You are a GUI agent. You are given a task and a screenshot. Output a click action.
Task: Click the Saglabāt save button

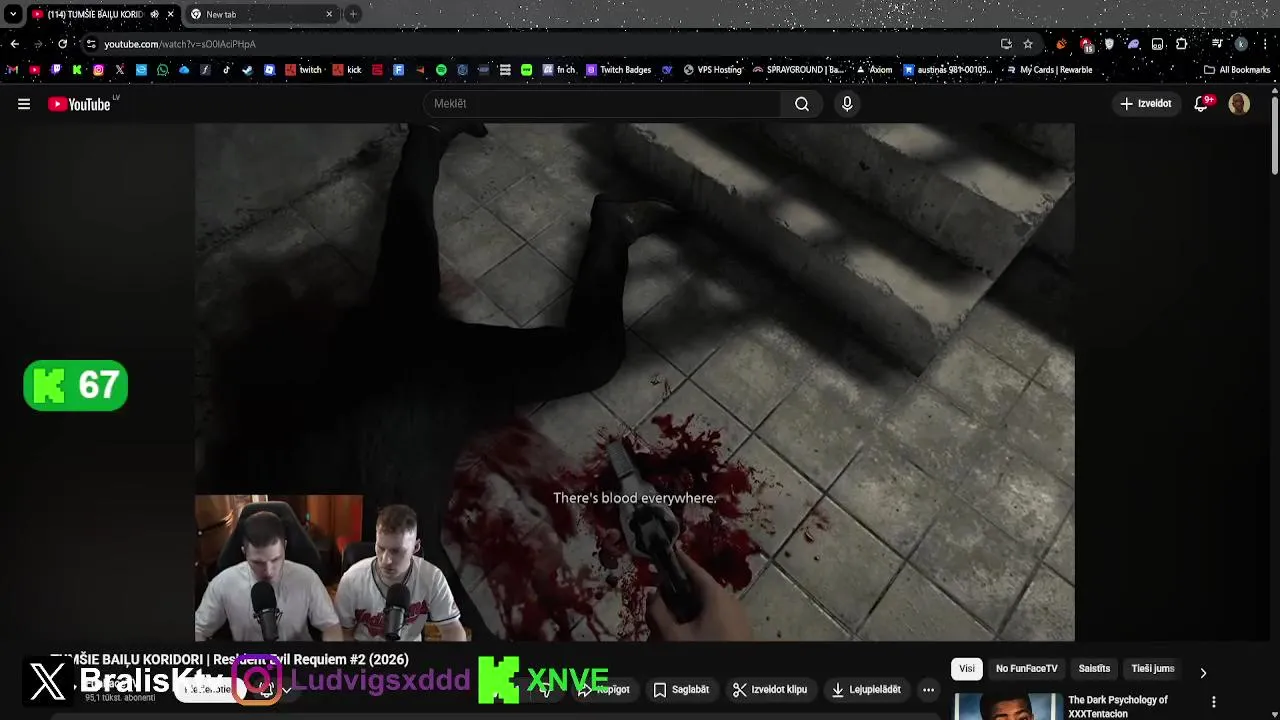pyautogui.click(x=680, y=690)
